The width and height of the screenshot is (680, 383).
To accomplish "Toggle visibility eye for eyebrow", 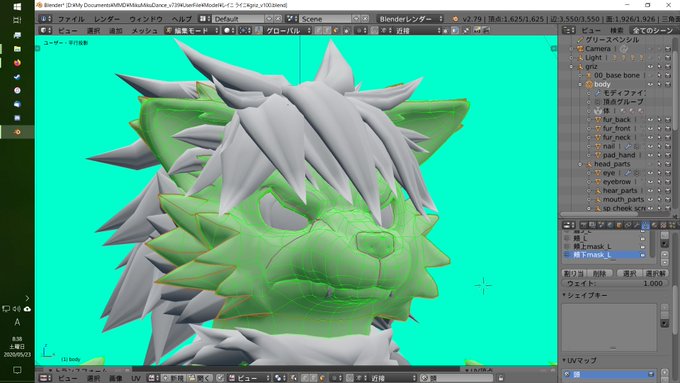I will [650, 182].
